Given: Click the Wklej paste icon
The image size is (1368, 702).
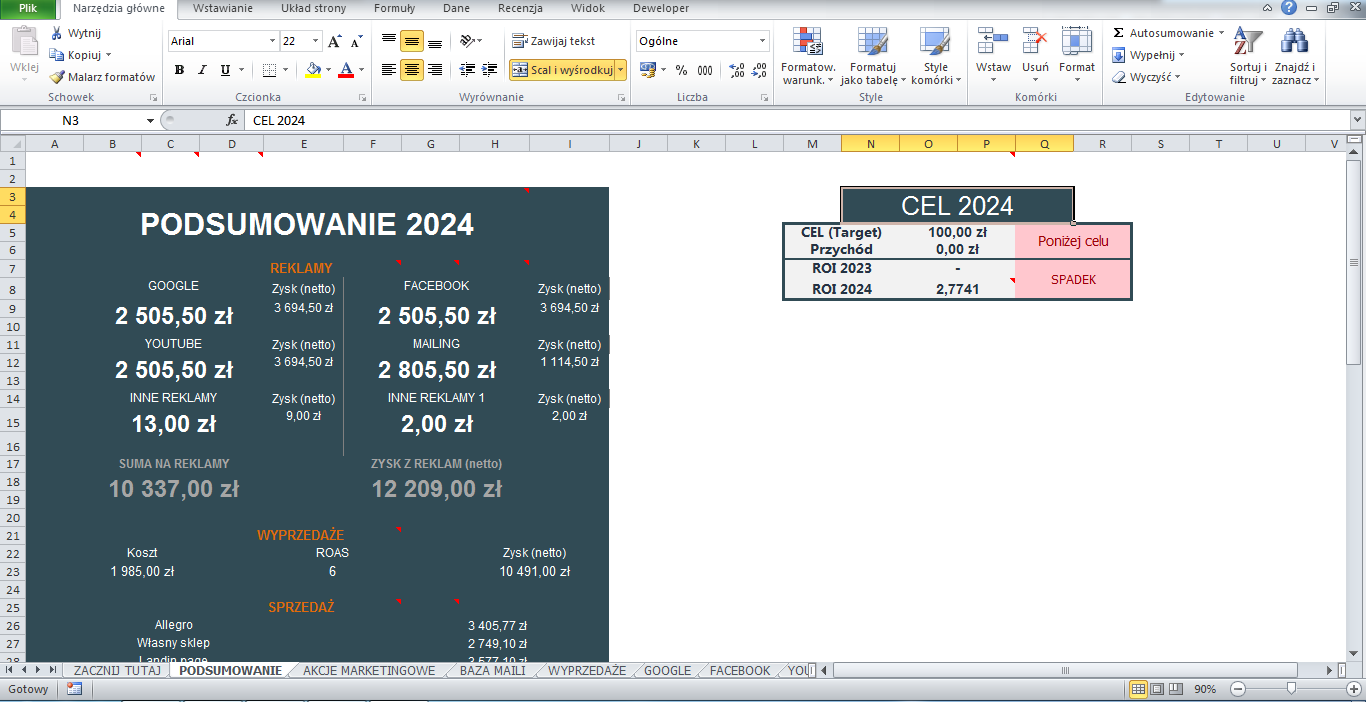Looking at the screenshot, I should coord(24,44).
